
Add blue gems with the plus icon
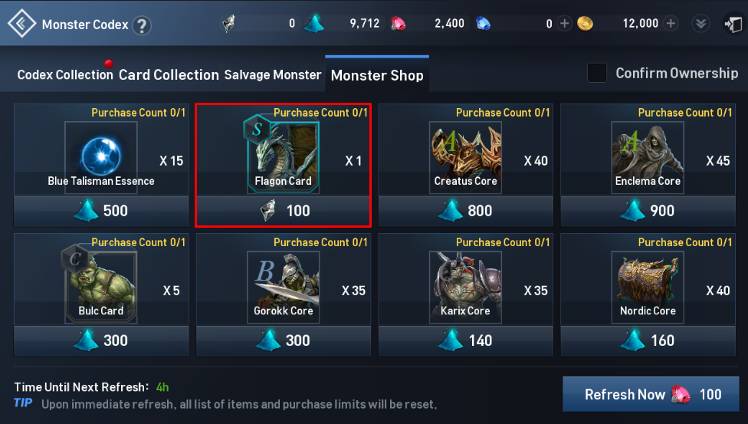pos(564,23)
